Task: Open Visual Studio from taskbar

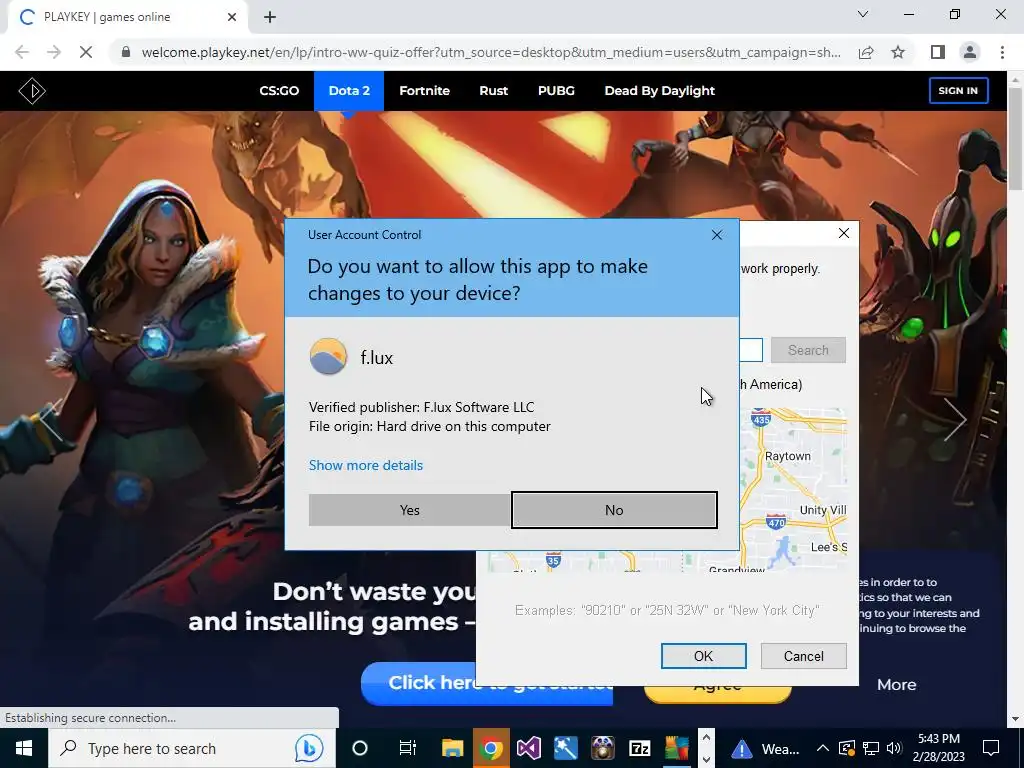Action: pyautogui.click(x=528, y=748)
